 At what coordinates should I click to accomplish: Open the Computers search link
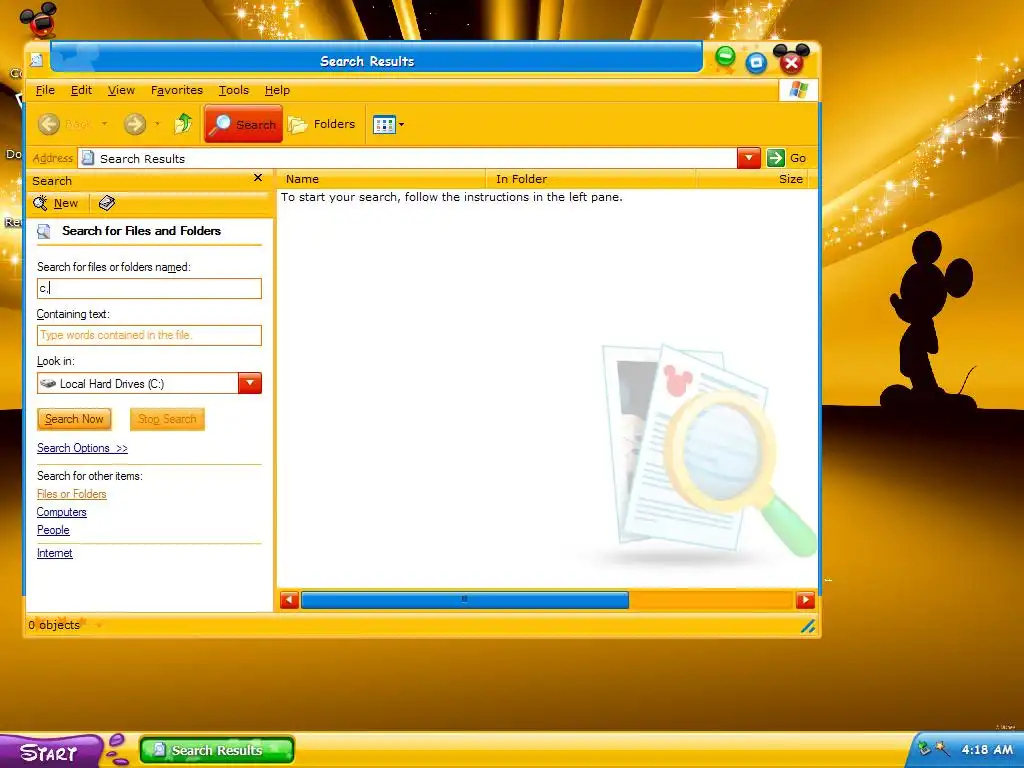pyautogui.click(x=61, y=512)
